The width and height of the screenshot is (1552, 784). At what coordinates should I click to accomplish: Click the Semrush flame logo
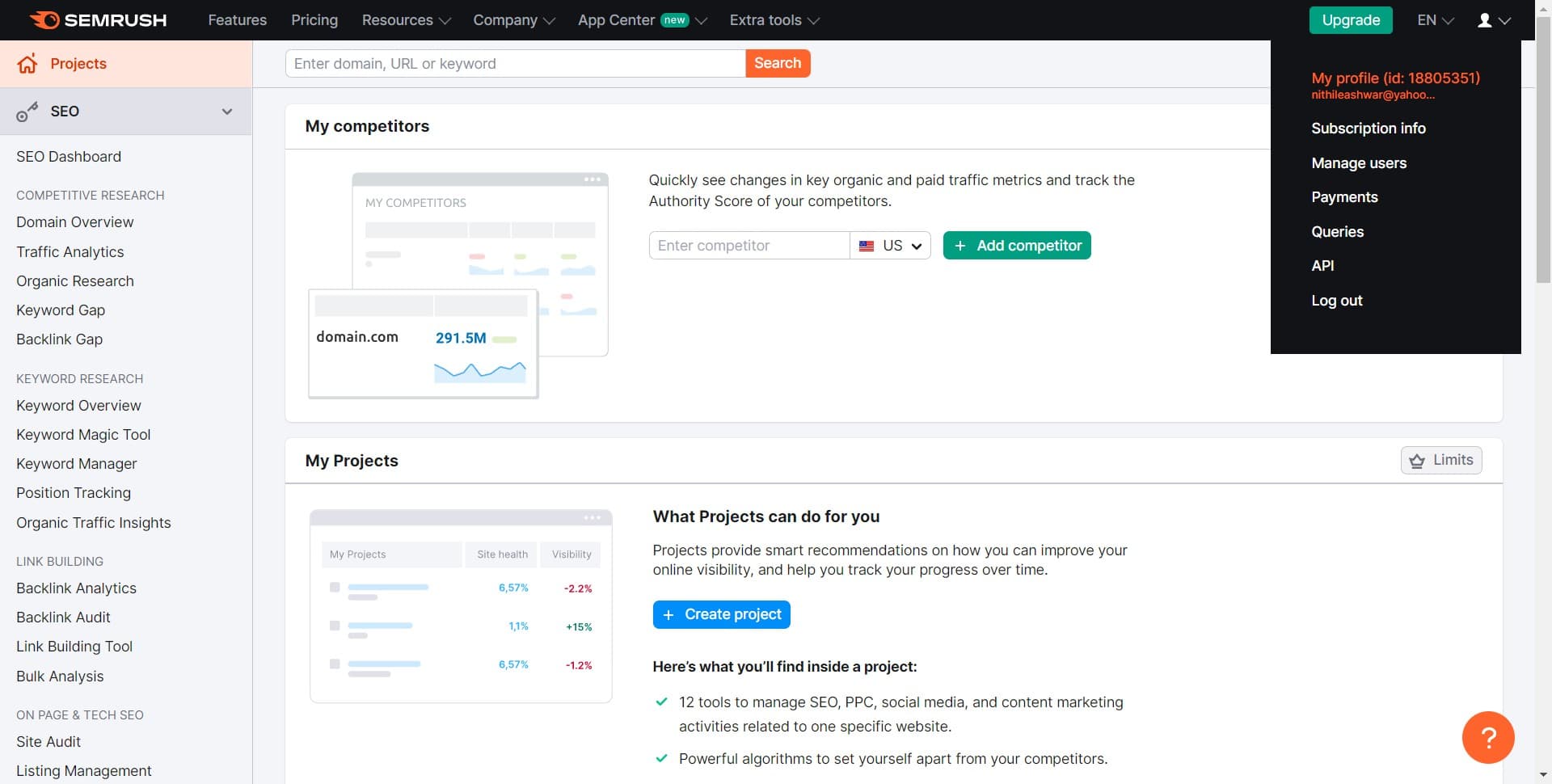click(44, 20)
